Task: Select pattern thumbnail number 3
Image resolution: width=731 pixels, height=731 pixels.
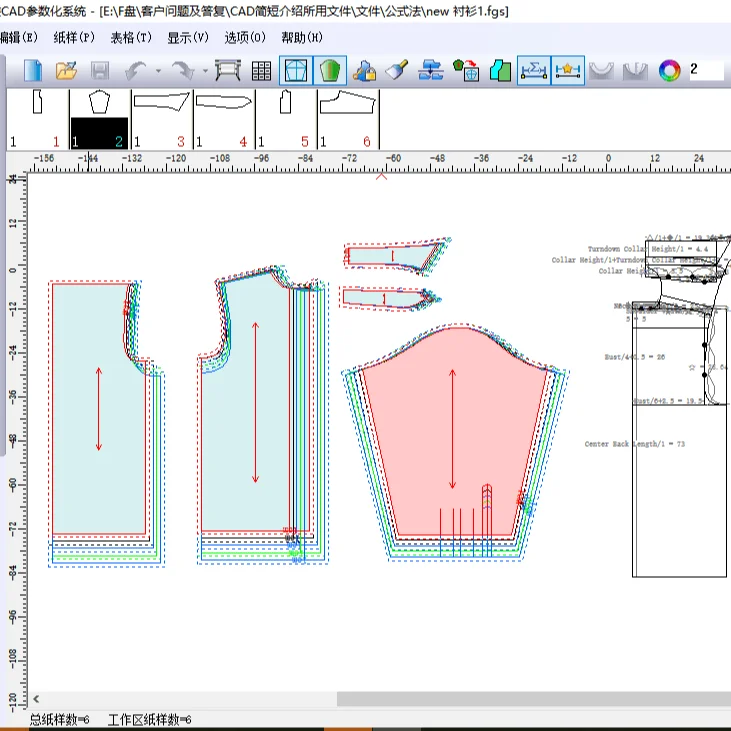Action: [x=162, y=119]
